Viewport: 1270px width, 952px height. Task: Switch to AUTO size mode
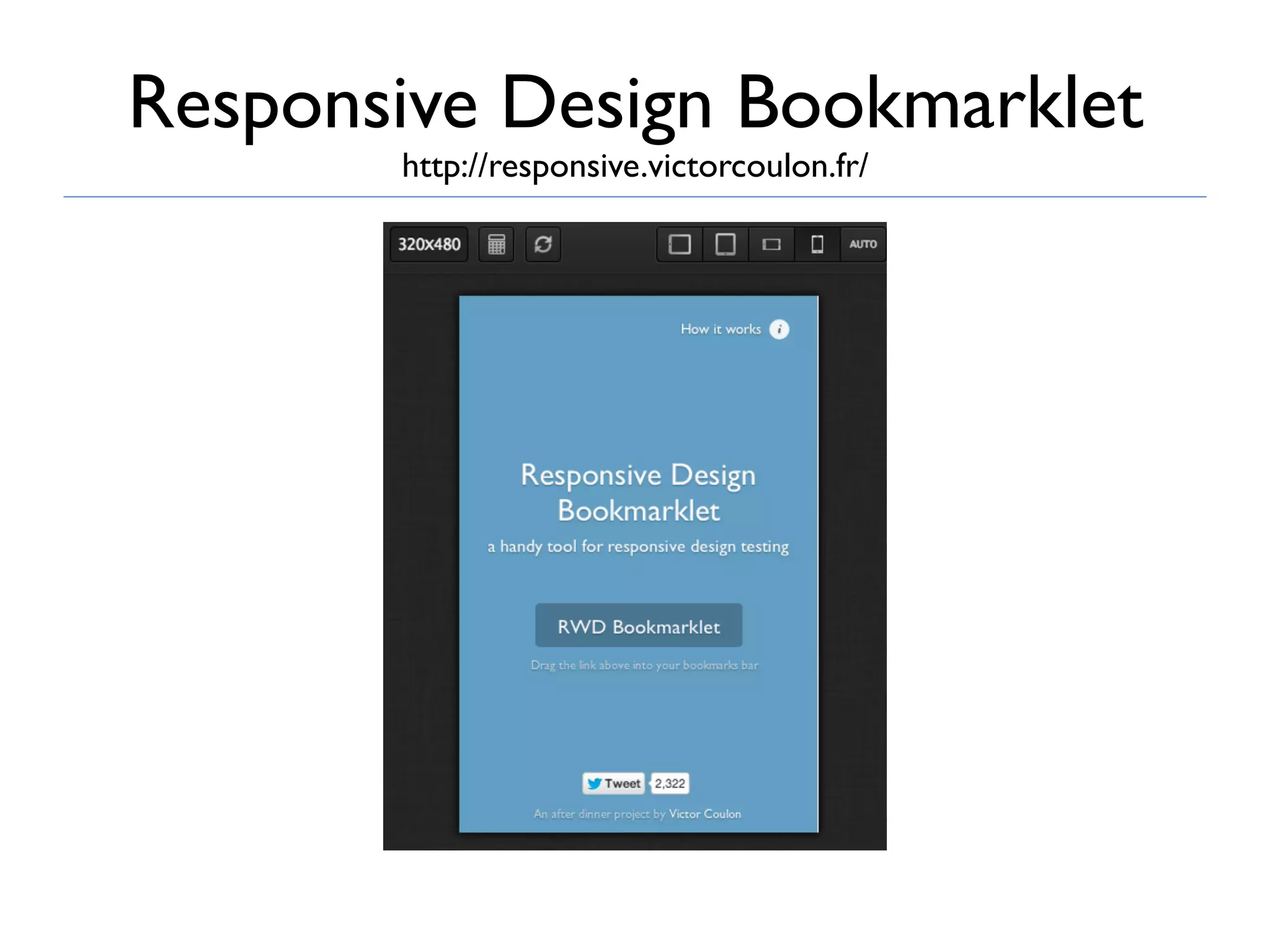[863, 244]
